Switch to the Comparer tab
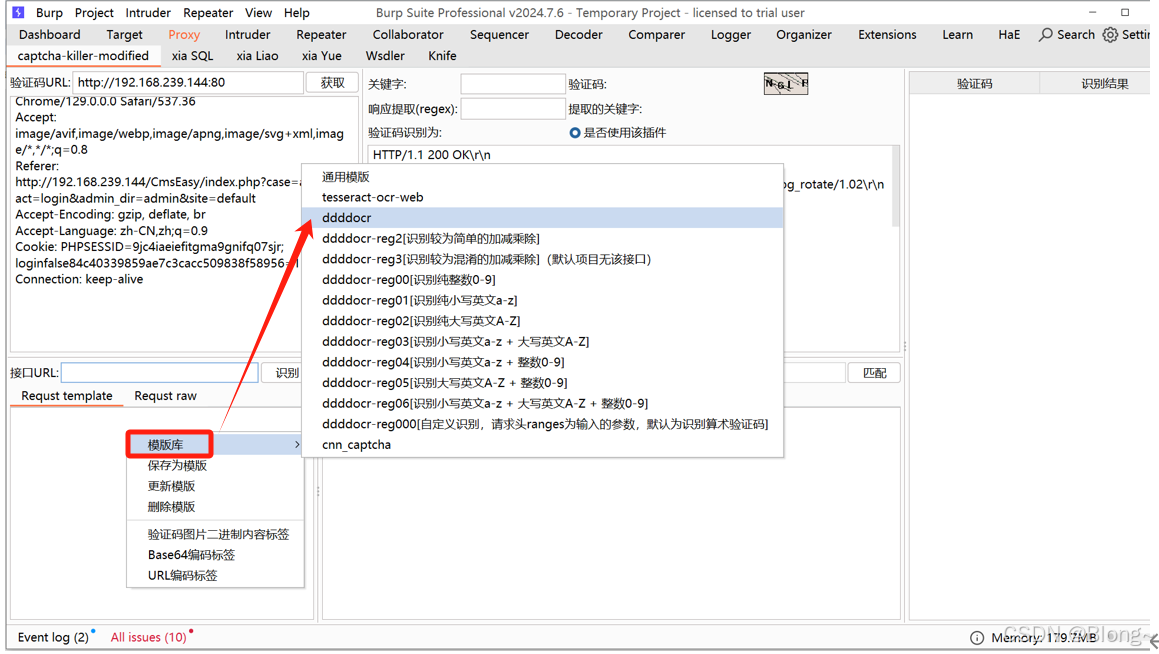 coord(656,35)
